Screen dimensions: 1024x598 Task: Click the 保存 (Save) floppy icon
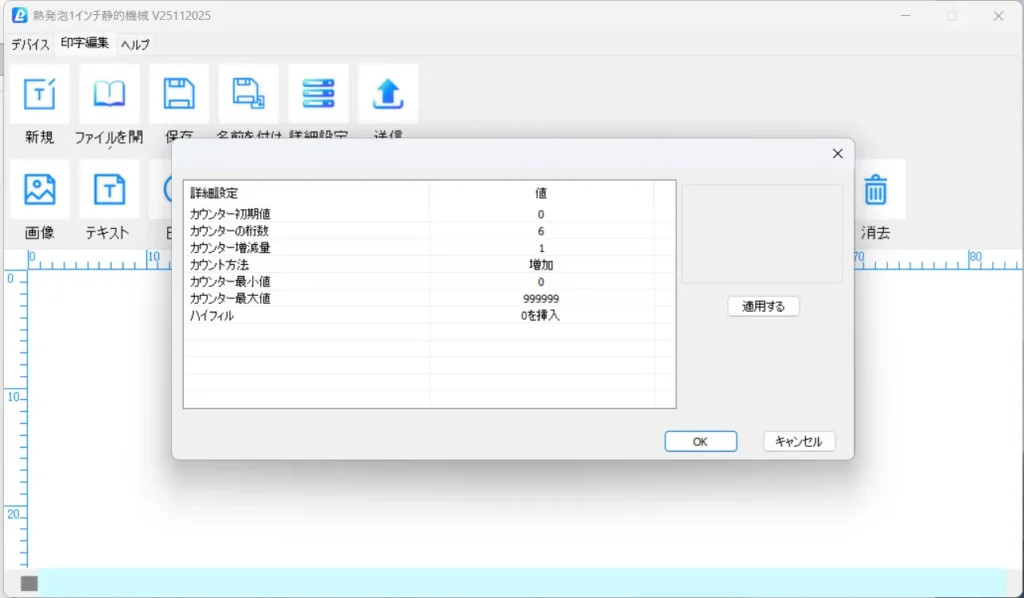pyautogui.click(x=179, y=95)
